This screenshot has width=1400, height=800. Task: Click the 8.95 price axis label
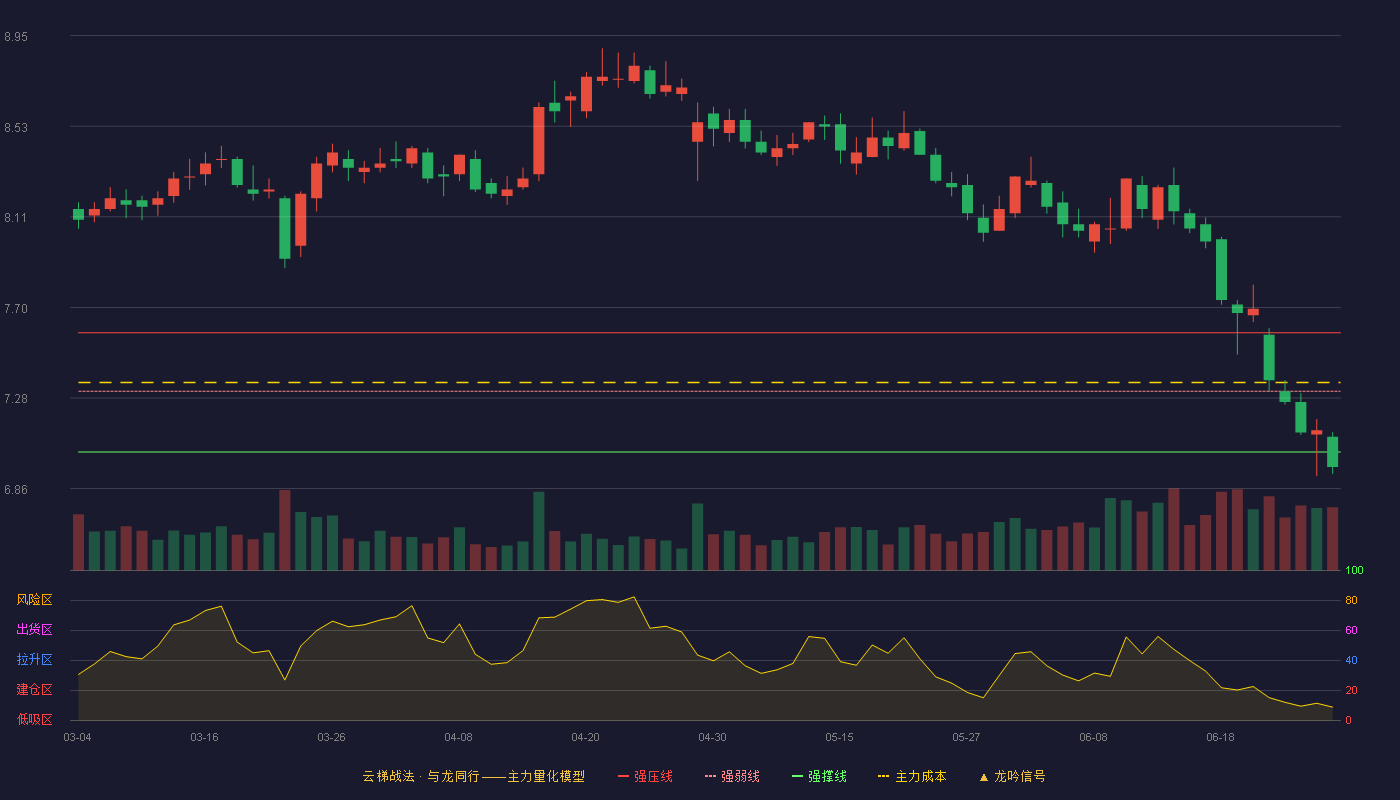click(16, 37)
